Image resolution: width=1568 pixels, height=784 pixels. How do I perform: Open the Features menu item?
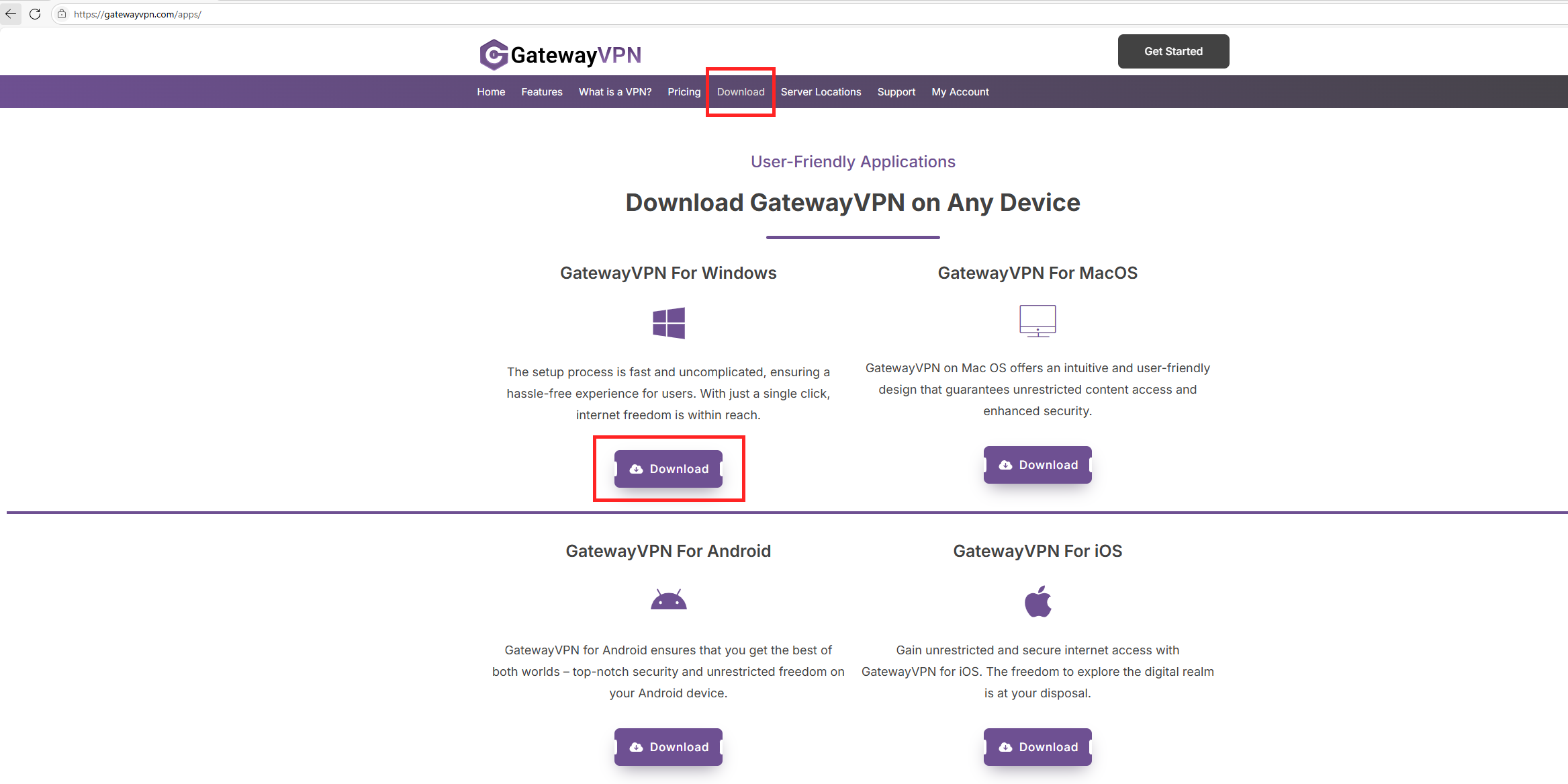tap(542, 92)
